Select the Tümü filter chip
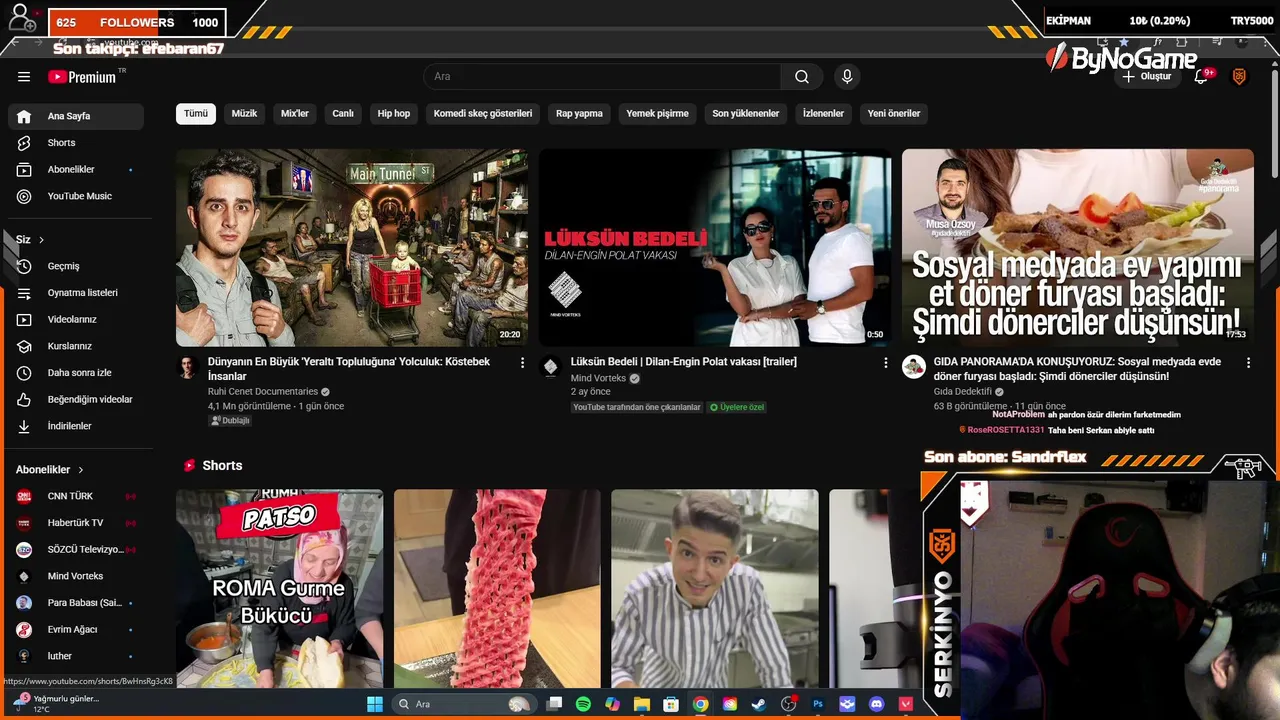This screenshot has height=720, width=1280. pos(196,114)
